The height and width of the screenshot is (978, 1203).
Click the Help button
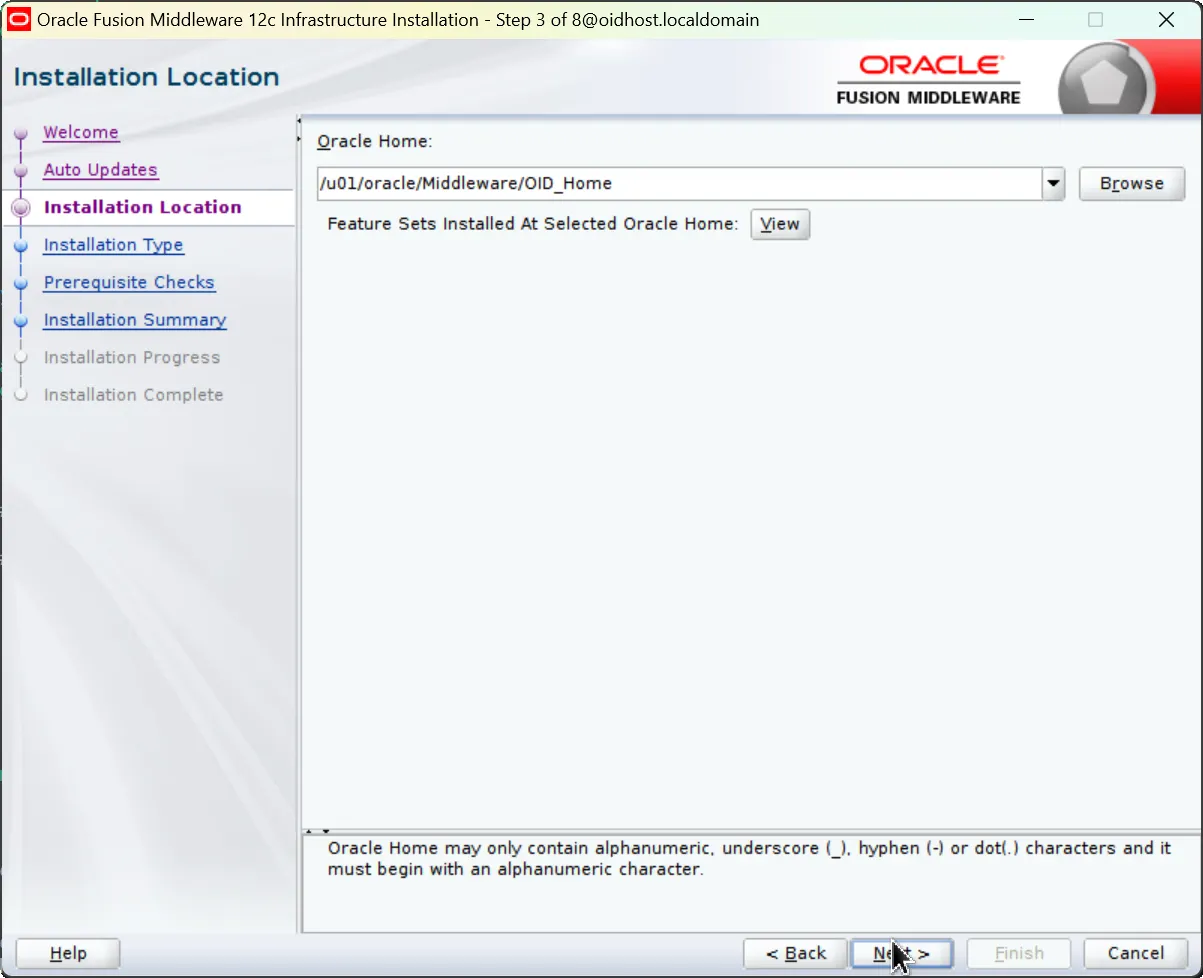tap(68, 954)
